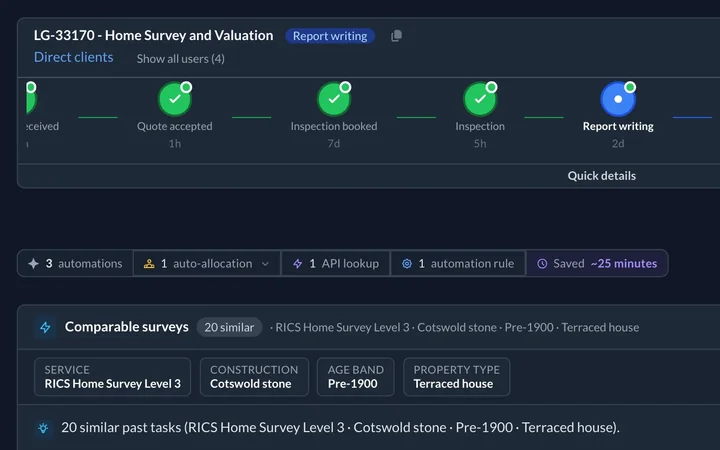720x450 pixels.
Task: Click the Inspection booked checkmark stage
Action: tap(334, 99)
